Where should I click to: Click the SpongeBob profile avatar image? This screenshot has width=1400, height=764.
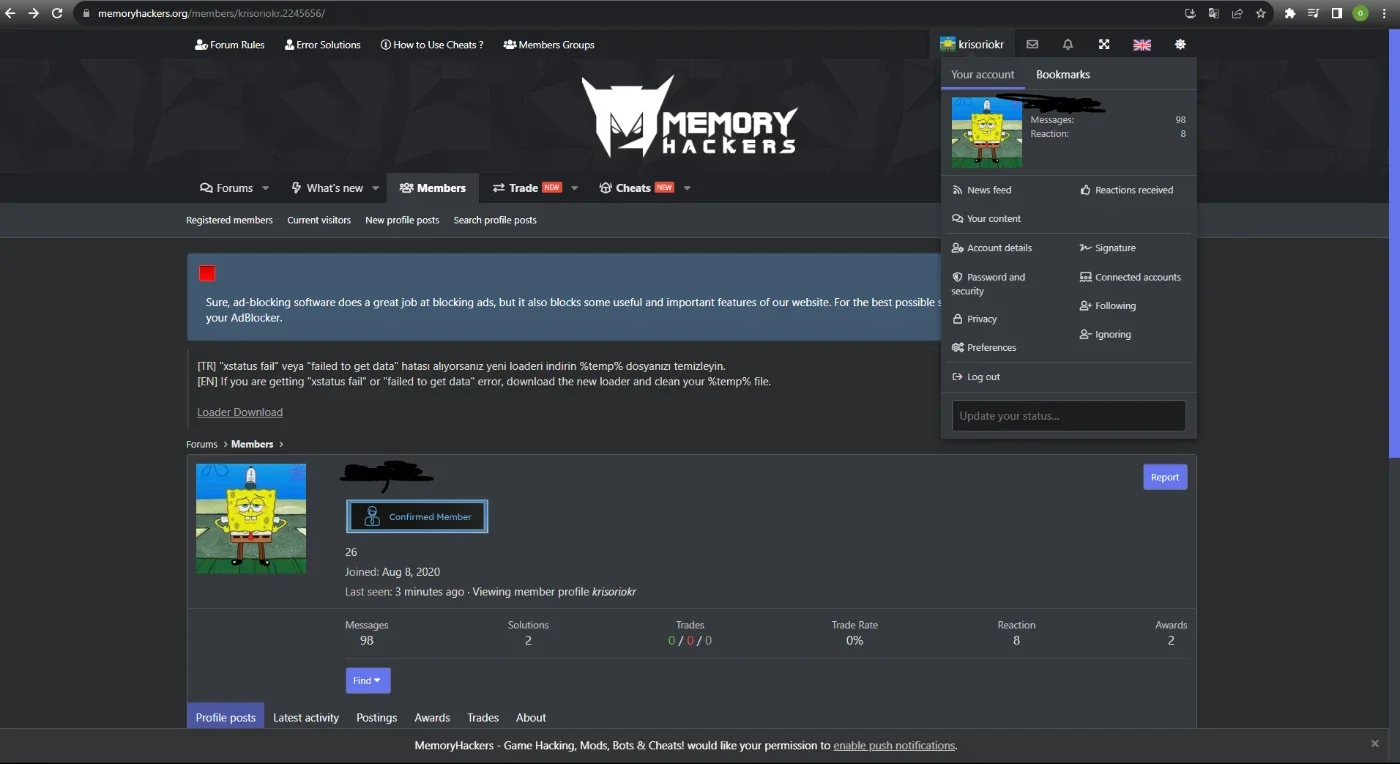tap(251, 518)
